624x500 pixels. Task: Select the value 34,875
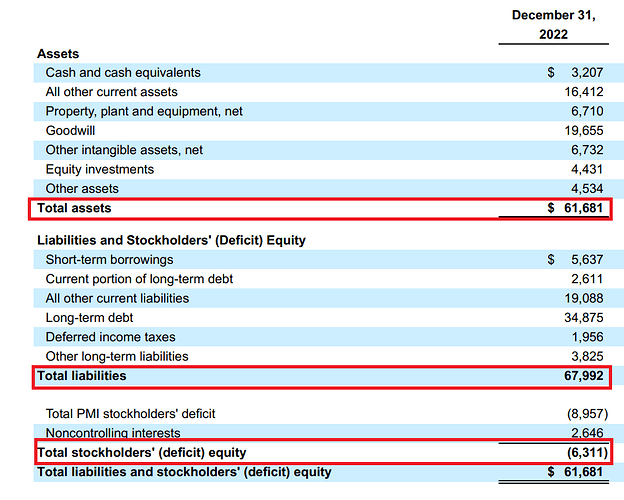[x=584, y=318]
